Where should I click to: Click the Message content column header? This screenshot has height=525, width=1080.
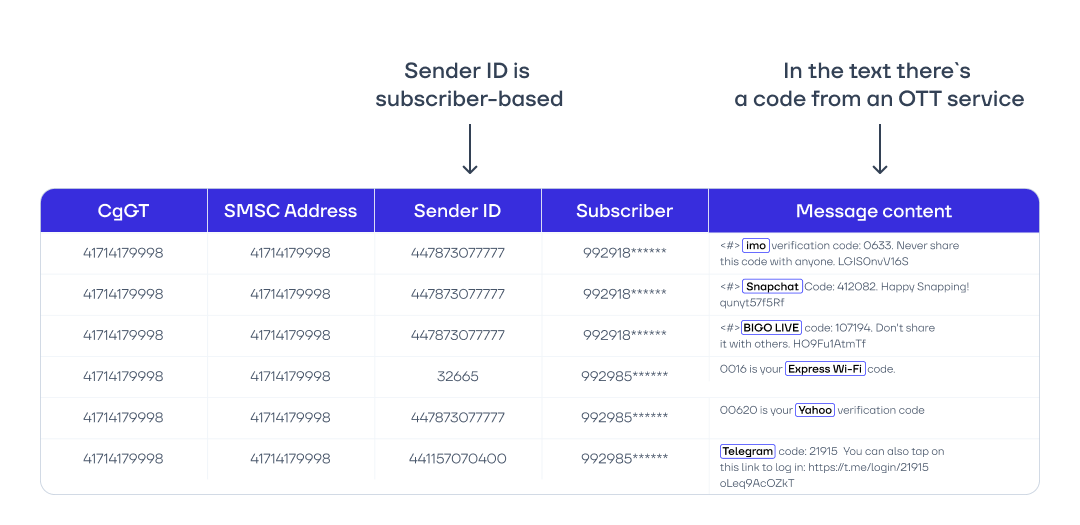click(873, 211)
